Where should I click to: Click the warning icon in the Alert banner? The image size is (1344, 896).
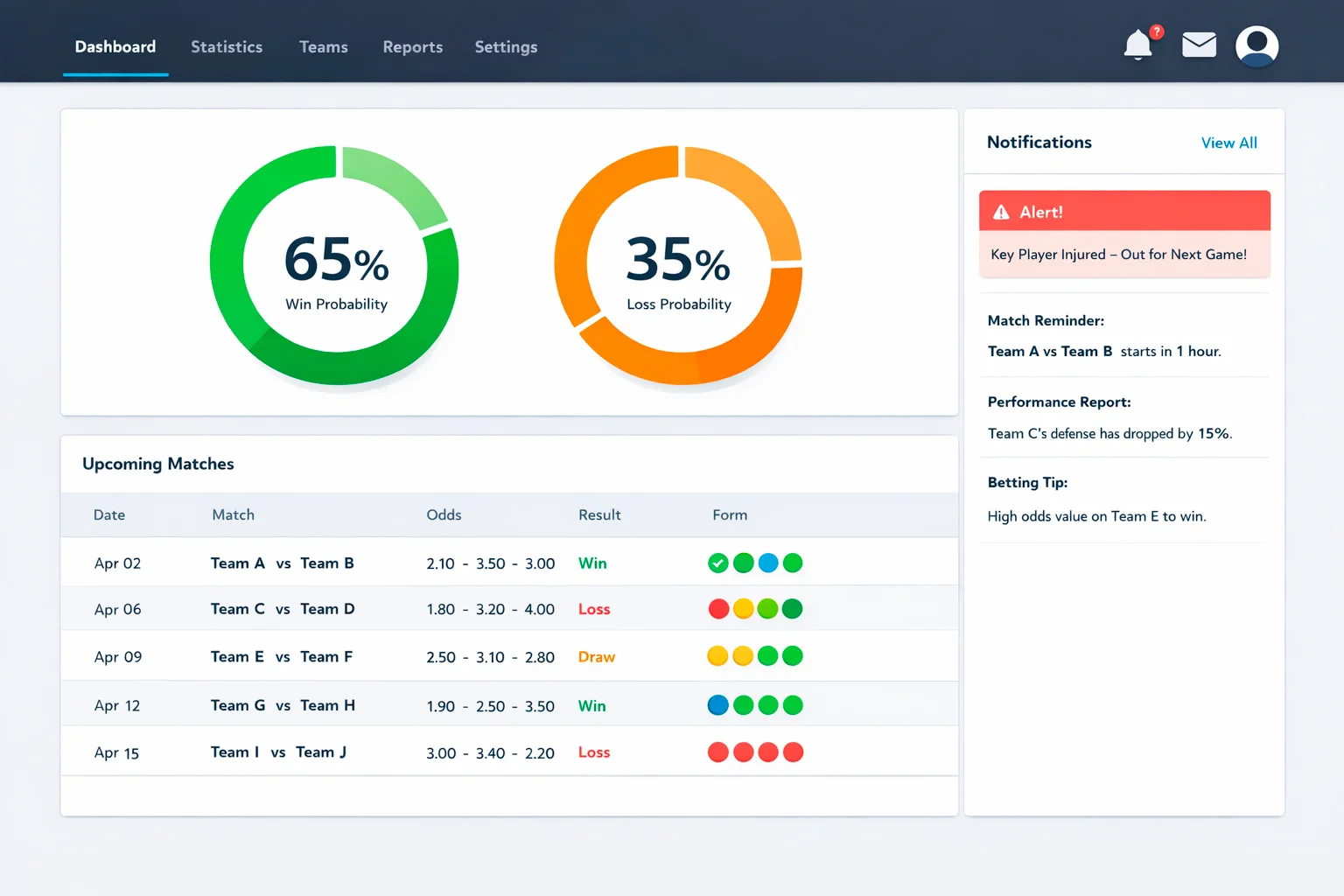pos(1001,211)
